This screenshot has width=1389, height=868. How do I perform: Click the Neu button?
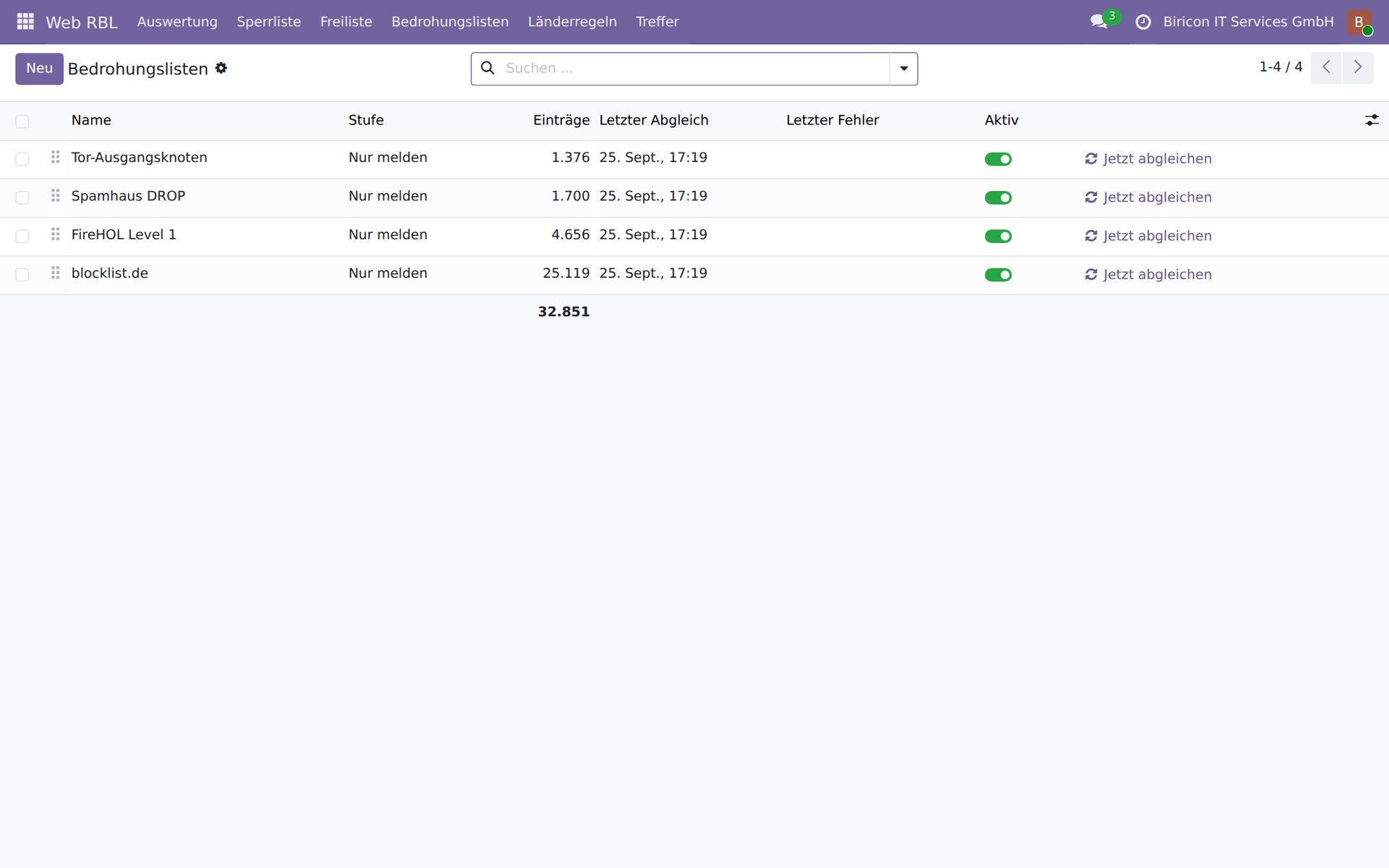click(39, 69)
